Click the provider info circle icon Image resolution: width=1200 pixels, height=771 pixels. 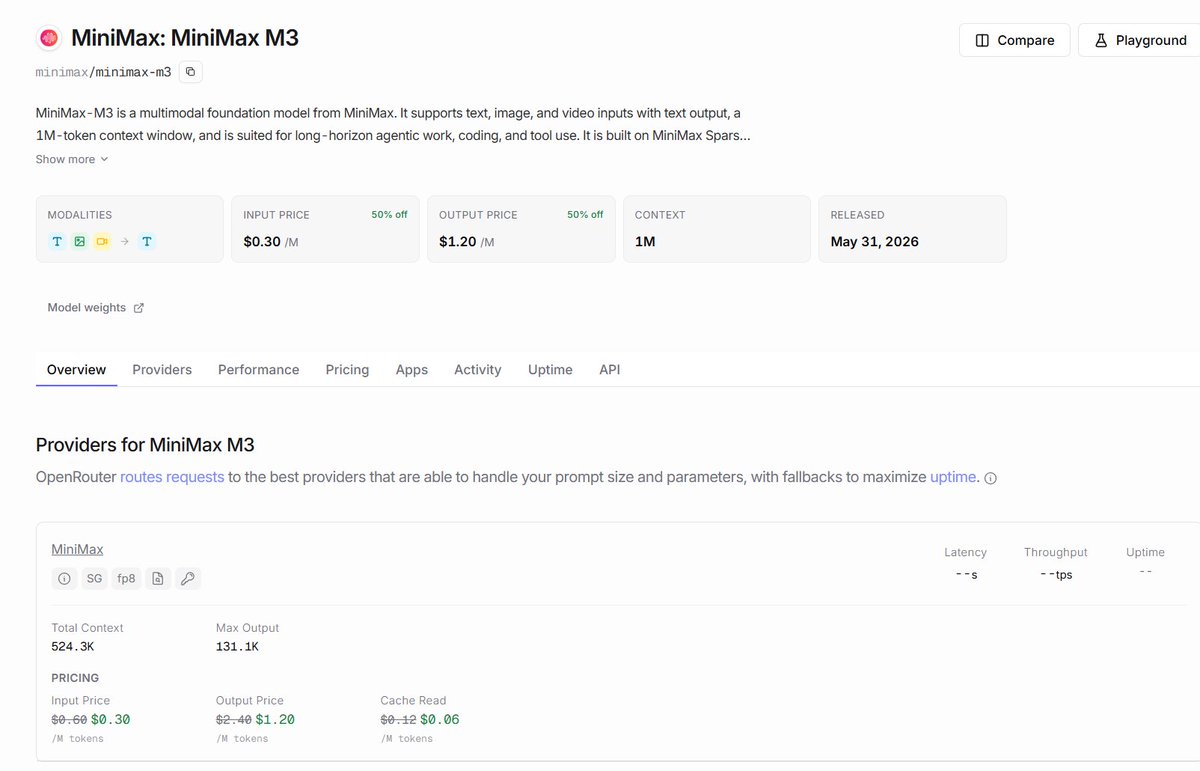click(64, 578)
